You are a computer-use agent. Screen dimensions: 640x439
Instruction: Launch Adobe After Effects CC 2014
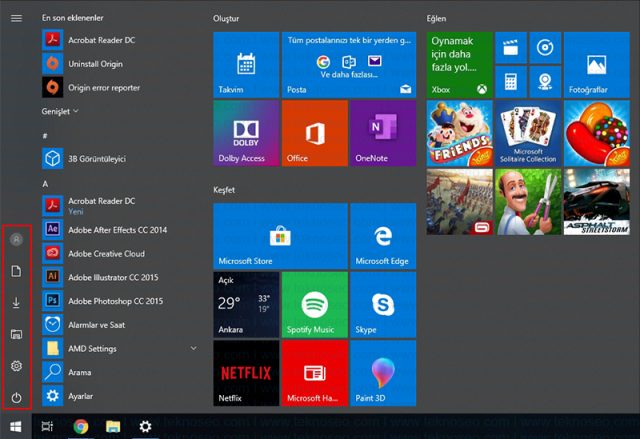pyautogui.click(x=118, y=230)
